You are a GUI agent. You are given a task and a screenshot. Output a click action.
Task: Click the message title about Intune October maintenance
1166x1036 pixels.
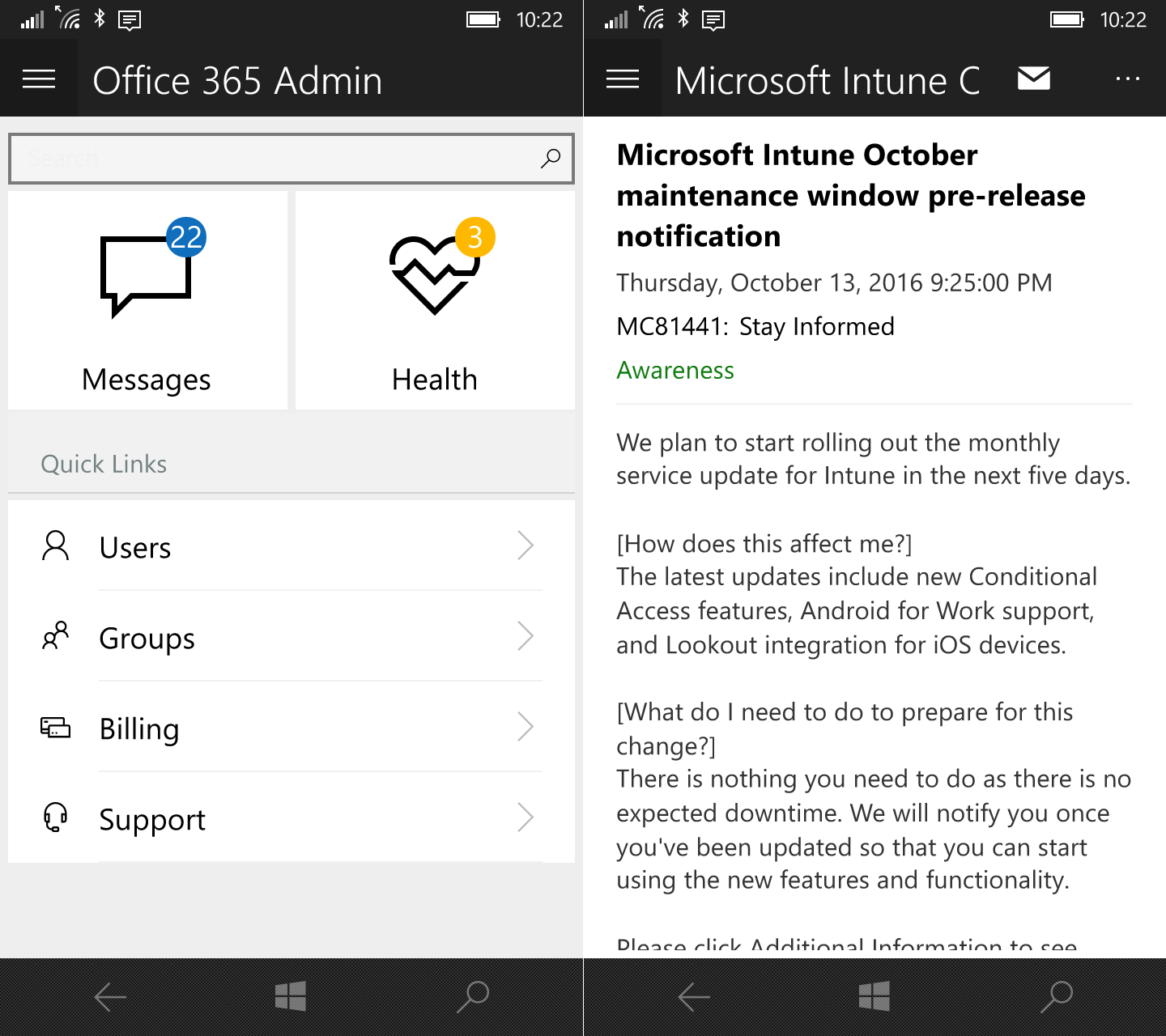point(851,195)
